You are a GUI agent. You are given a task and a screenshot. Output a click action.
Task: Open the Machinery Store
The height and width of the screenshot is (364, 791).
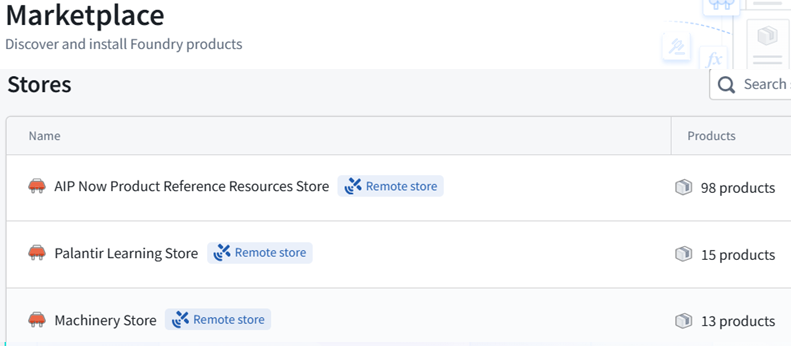coord(105,320)
